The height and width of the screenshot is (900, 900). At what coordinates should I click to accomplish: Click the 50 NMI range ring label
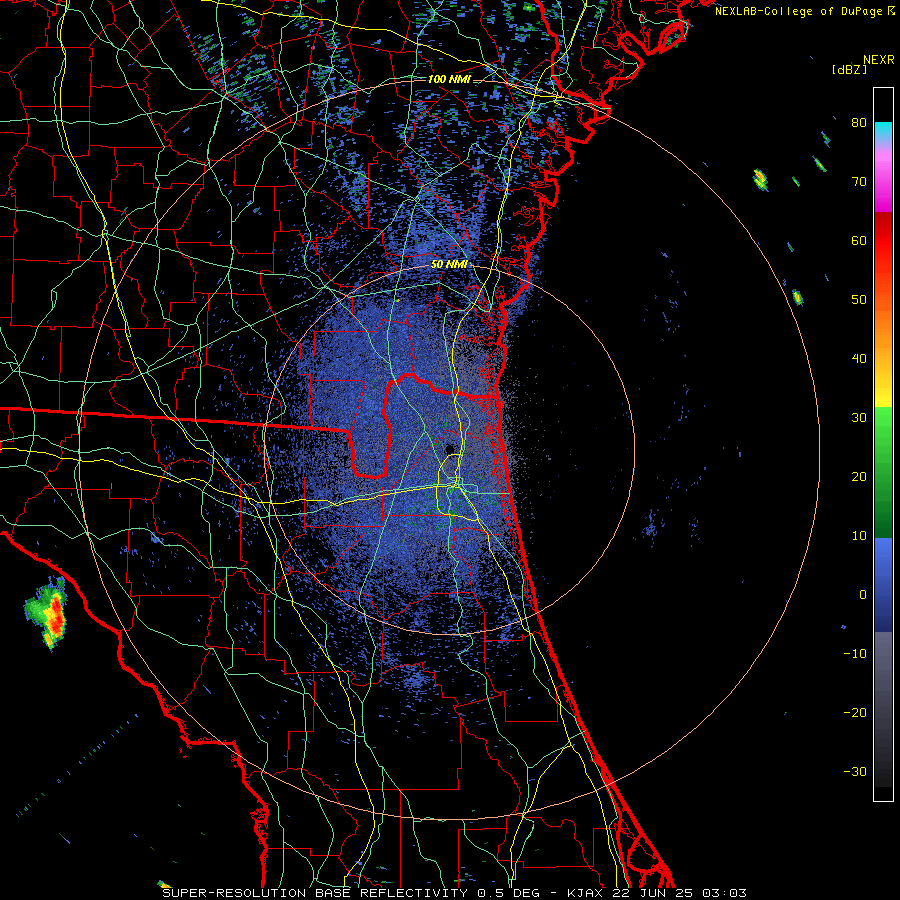tap(449, 265)
